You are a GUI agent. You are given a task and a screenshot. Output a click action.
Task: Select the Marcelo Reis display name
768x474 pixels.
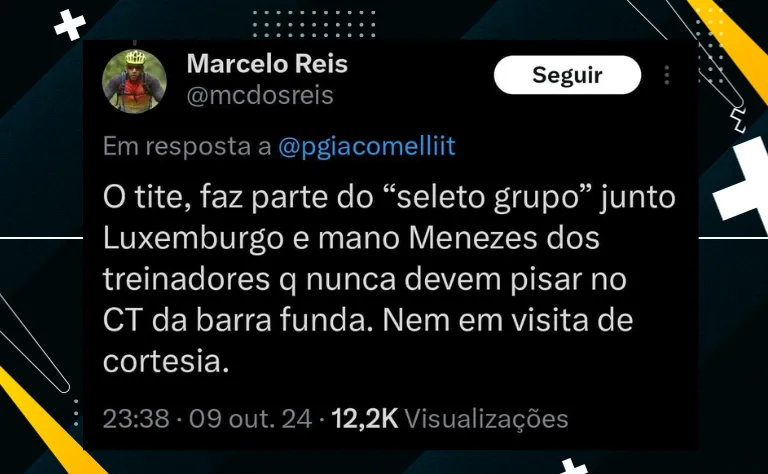[x=267, y=64]
